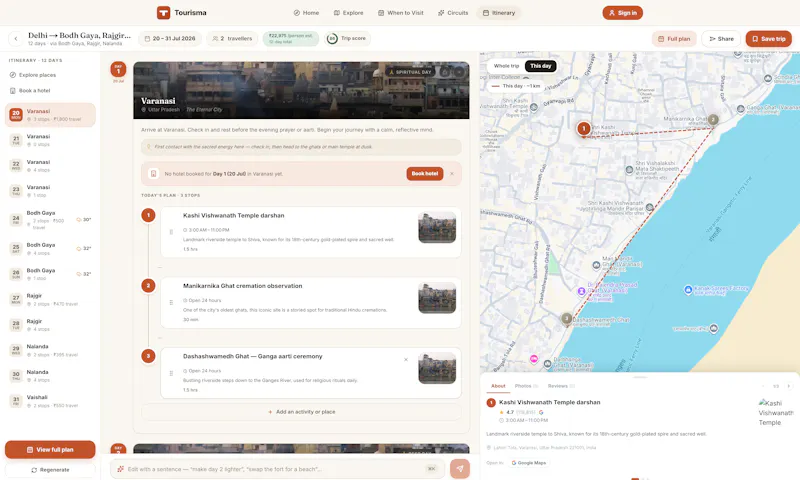Select 22 Varanasi day with 4 stops

[50, 166]
